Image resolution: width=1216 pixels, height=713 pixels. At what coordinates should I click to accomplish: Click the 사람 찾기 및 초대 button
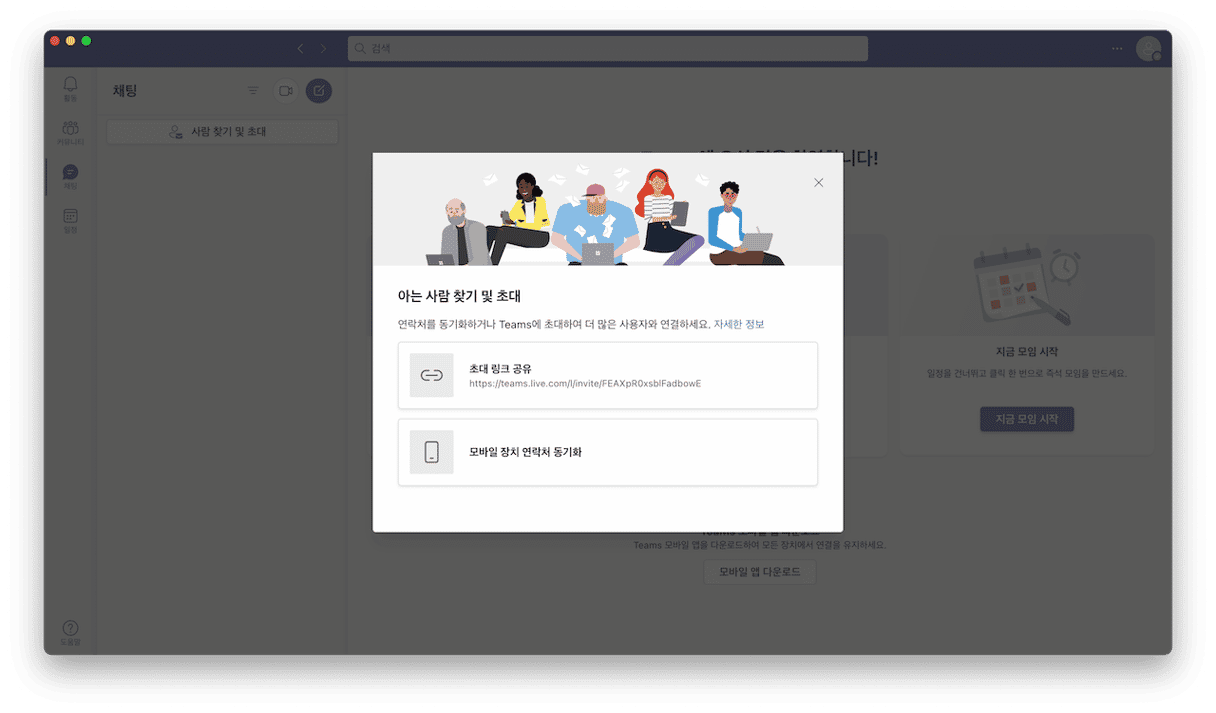click(222, 132)
